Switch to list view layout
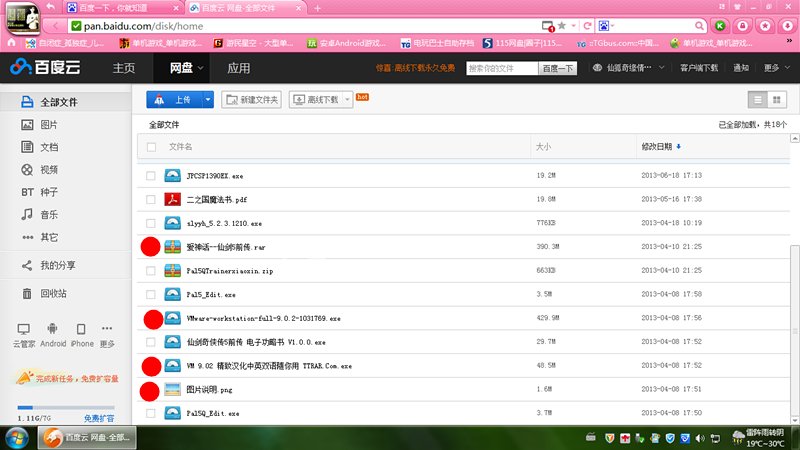This screenshot has width=800, height=450. coord(758,100)
